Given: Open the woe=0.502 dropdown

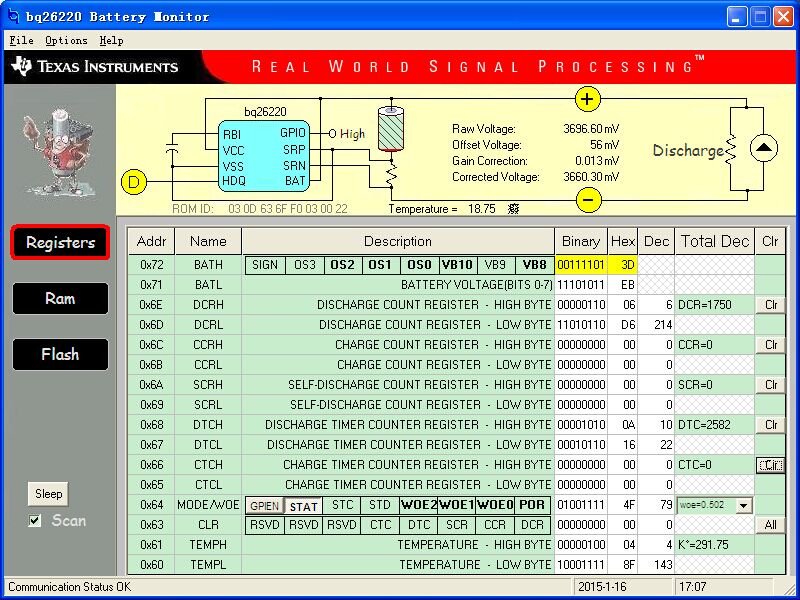Looking at the screenshot, I should (x=743, y=506).
